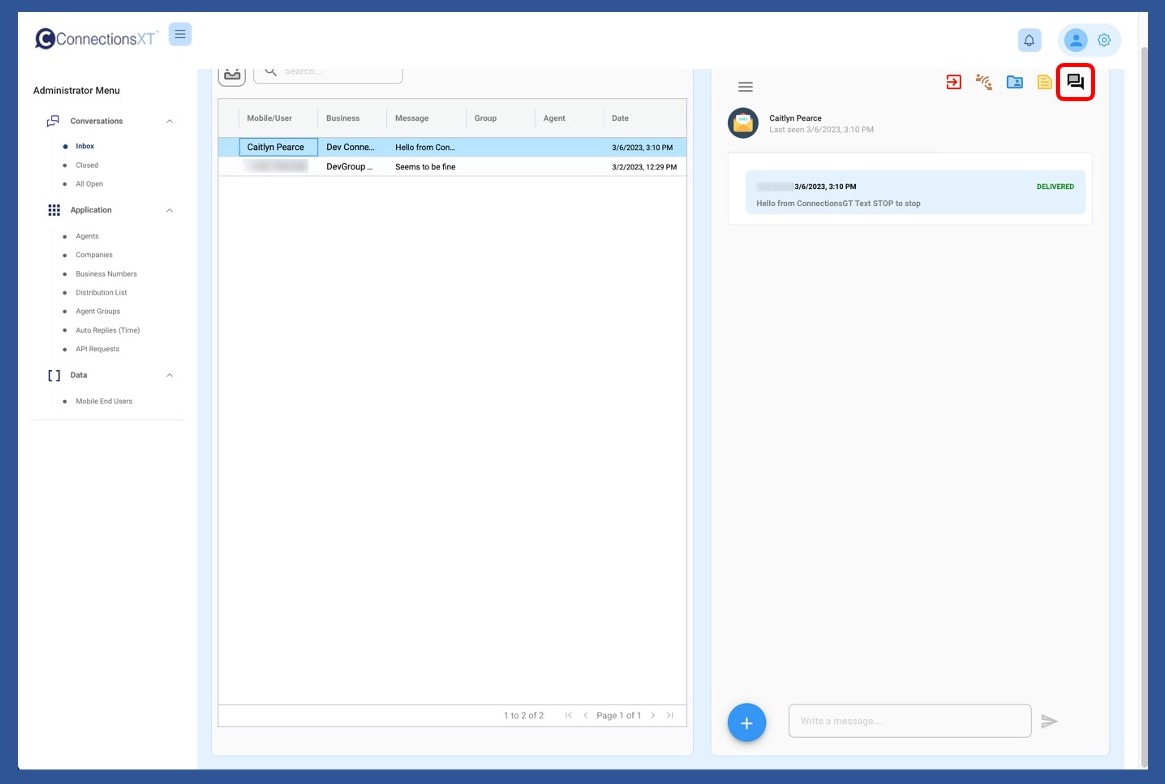Screen dimensions: 1165x784
Task: Open the Business Numbers page
Action: 106,274
